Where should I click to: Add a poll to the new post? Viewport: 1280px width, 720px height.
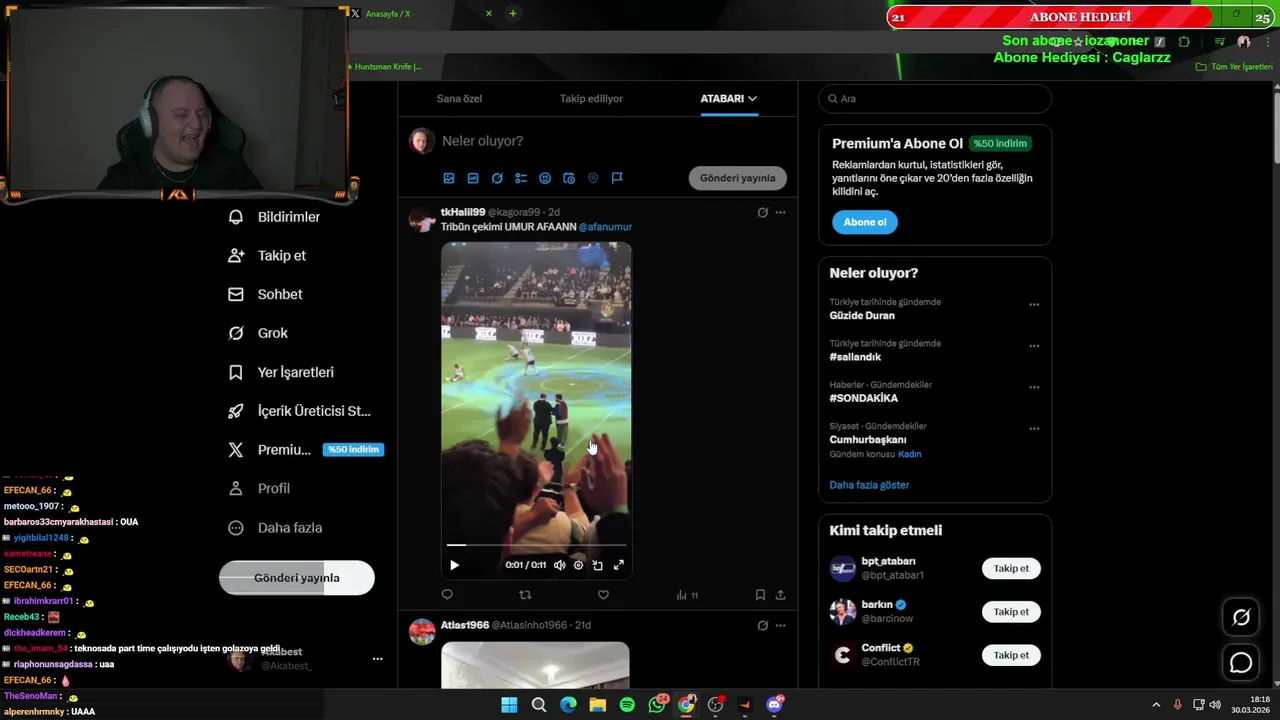521,178
